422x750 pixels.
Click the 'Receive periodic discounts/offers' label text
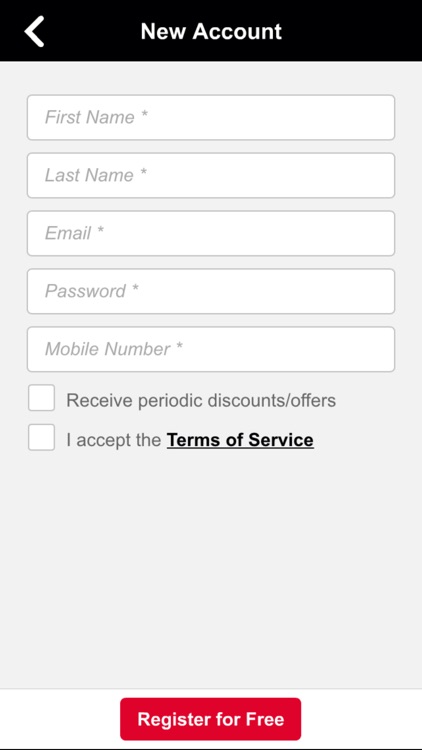[x=201, y=400]
